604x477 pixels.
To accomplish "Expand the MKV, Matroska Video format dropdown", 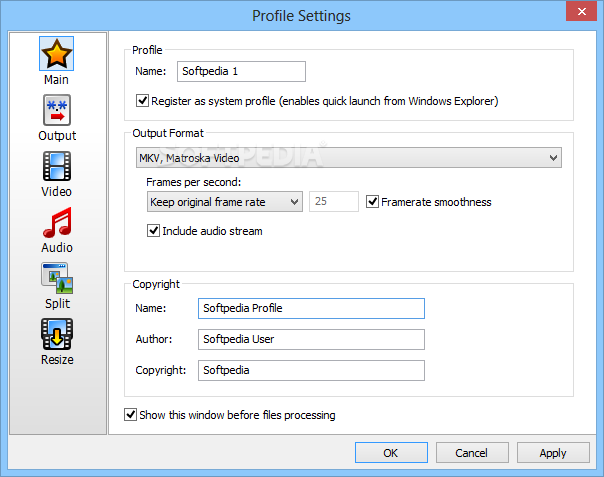I will click(x=349, y=158).
